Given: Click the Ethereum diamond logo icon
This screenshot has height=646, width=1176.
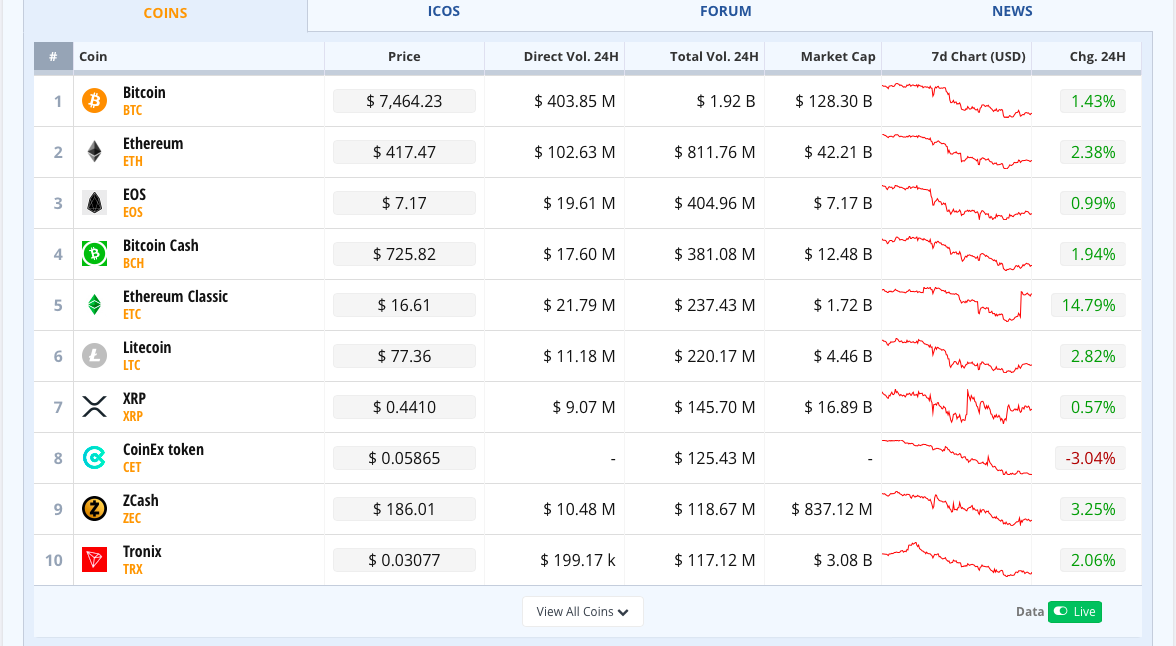Looking at the screenshot, I should click(94, 152).
